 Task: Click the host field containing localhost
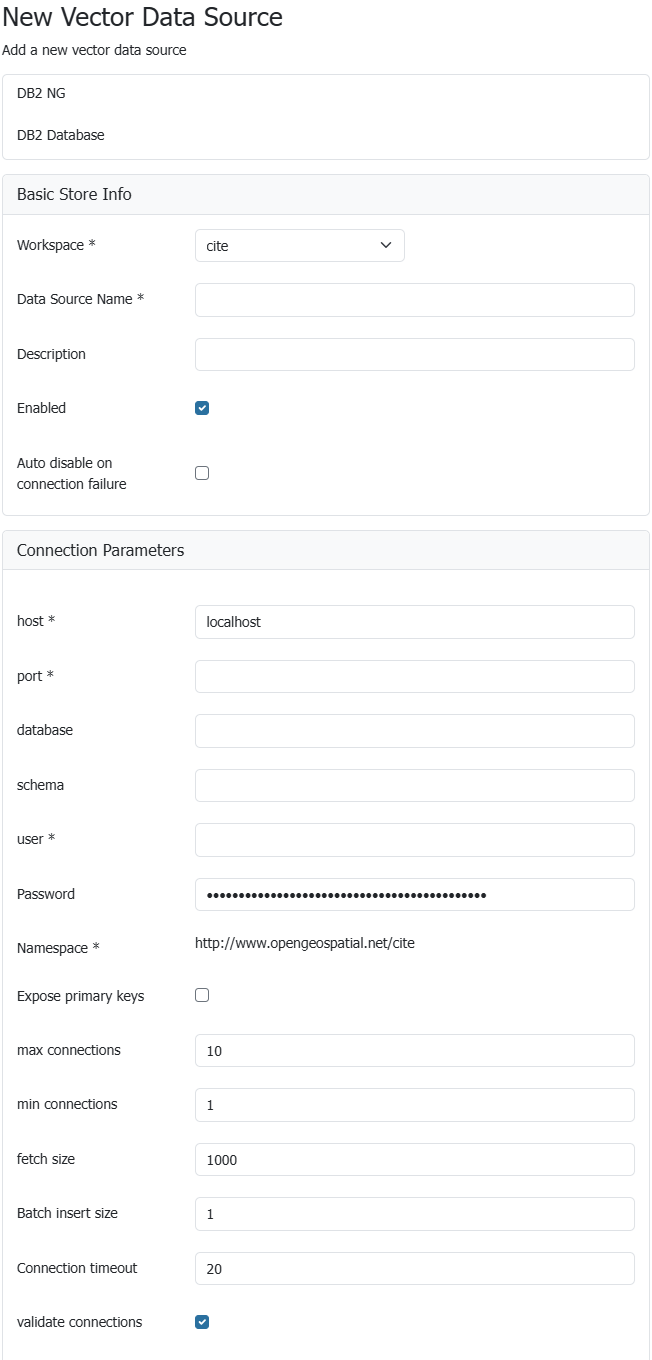pos(414,622)
